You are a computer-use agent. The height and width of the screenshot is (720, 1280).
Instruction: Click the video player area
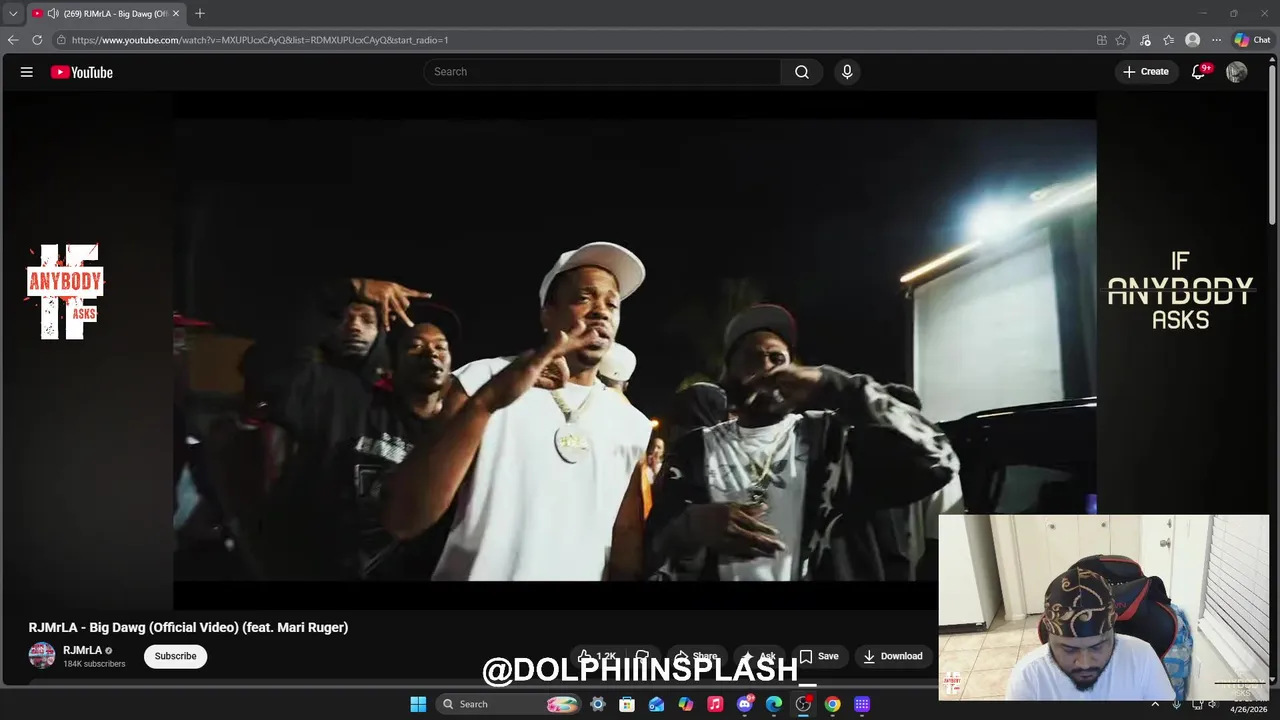634,350
